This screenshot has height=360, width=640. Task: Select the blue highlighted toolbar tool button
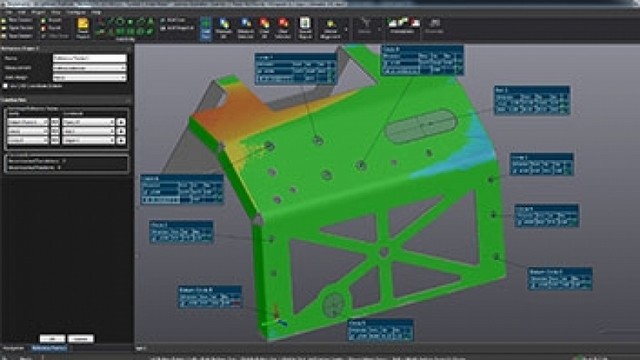tap(206, 28)
